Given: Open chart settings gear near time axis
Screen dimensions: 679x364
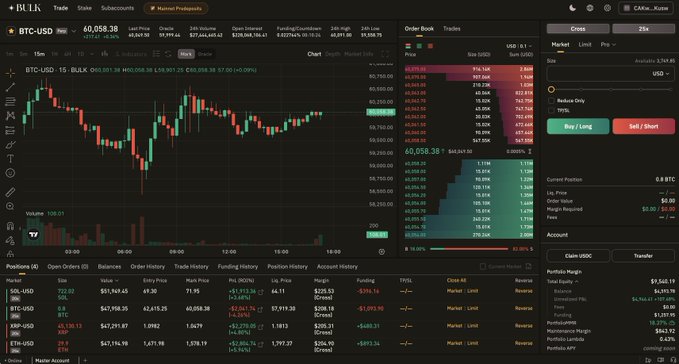Looking at the screenshot, I should point(382,251).
